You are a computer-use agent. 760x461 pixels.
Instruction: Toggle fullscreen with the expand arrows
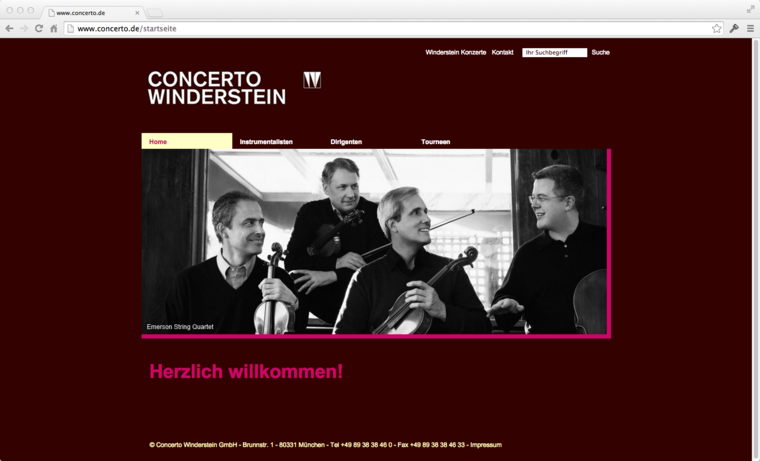point(750,9)
